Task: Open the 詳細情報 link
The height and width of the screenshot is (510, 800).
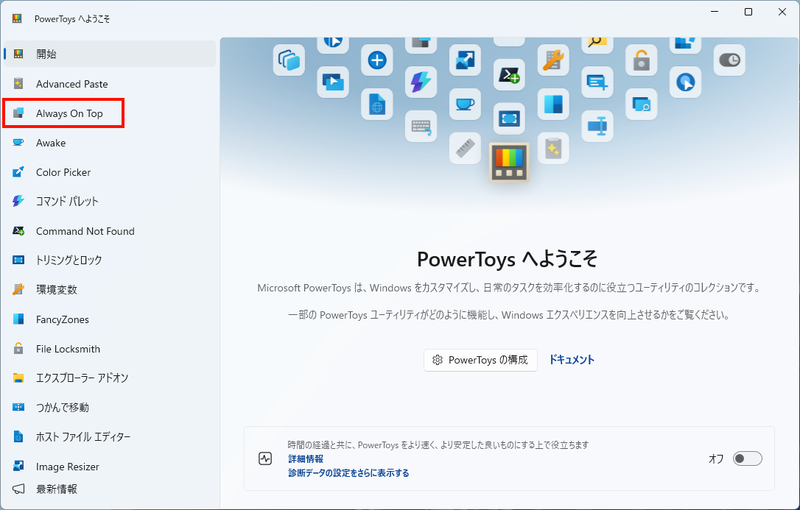Action: 306,459
